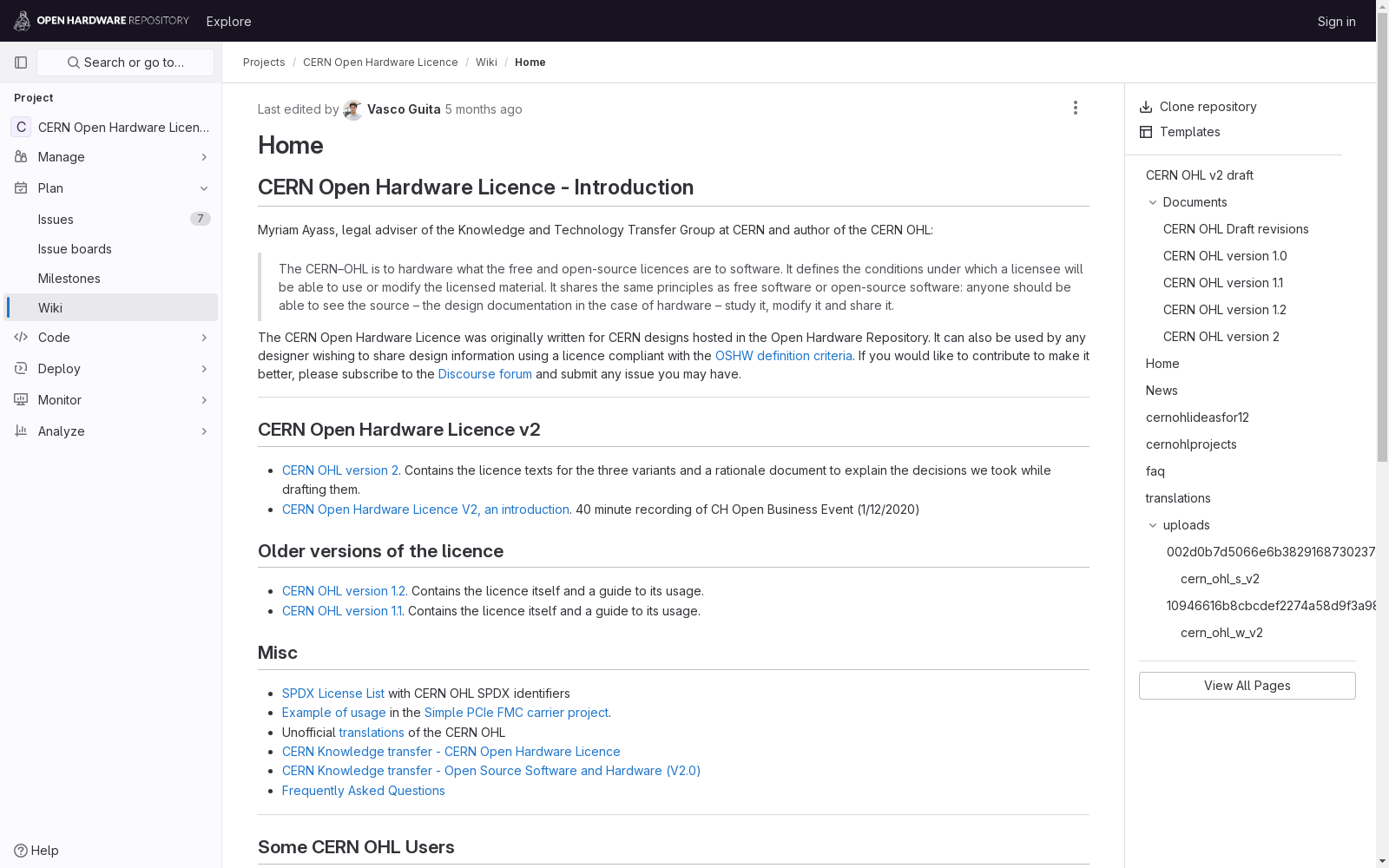Click the Plan section icon
Image resolution: width=1389 pixels, height=868 pixels.
pos(21,188)
